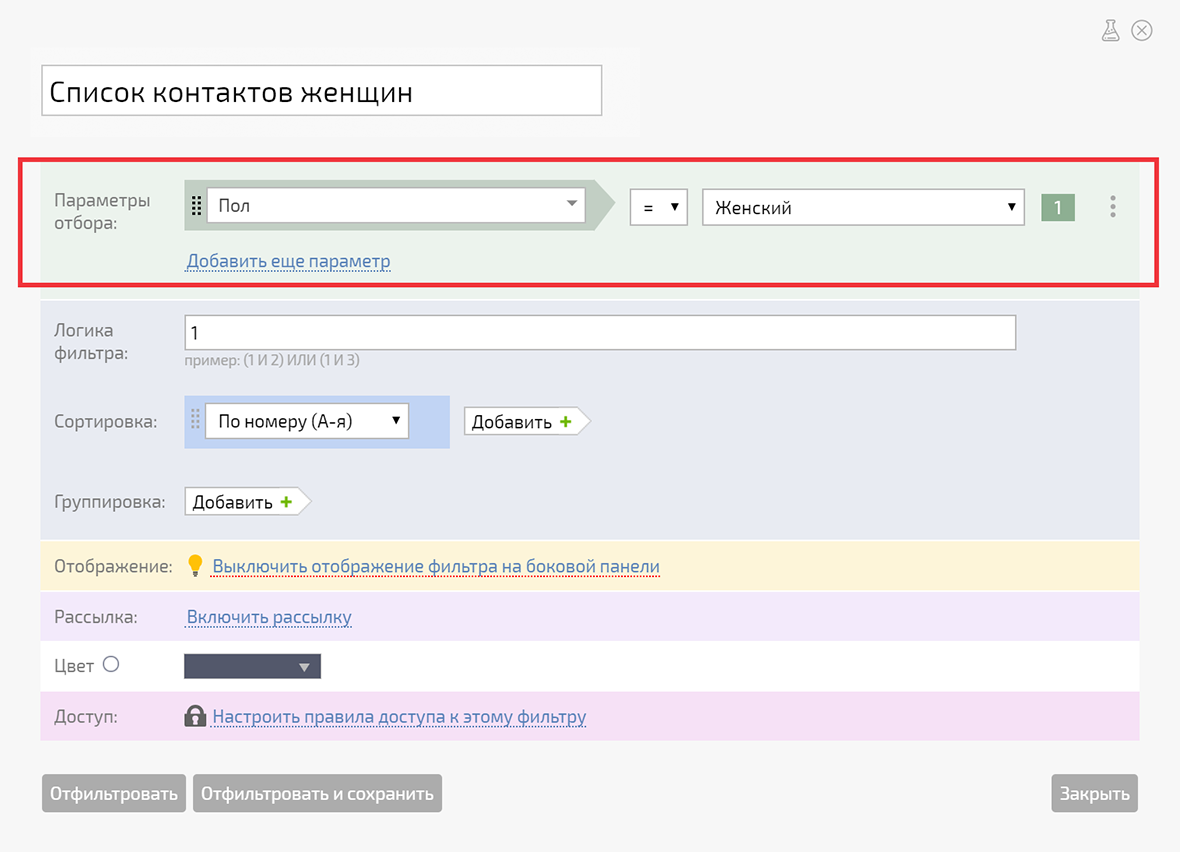Add a sorting rule with Добавить button
This screenshot has width=1180, height=852.
pos(522,422)
